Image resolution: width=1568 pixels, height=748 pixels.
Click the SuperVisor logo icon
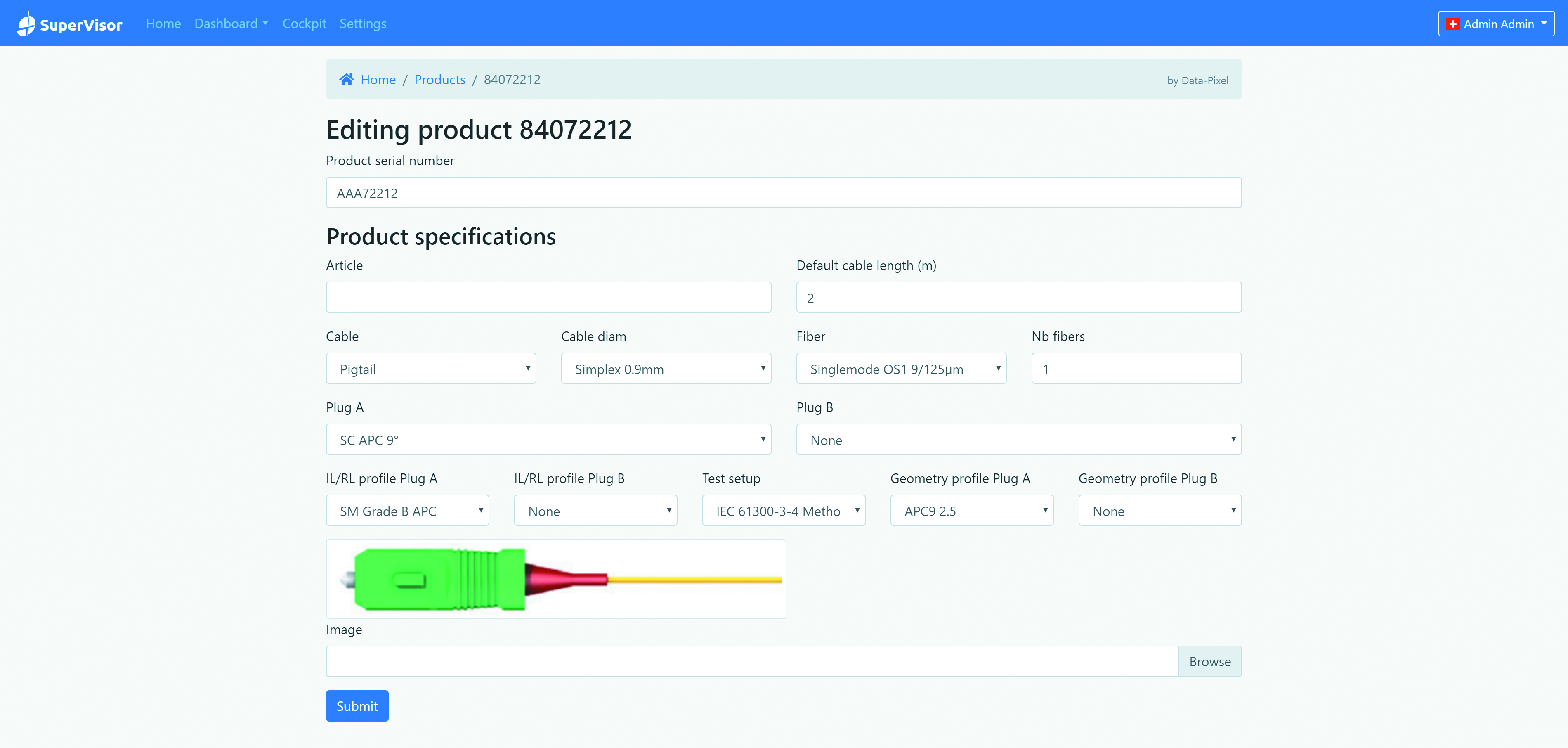26,24
